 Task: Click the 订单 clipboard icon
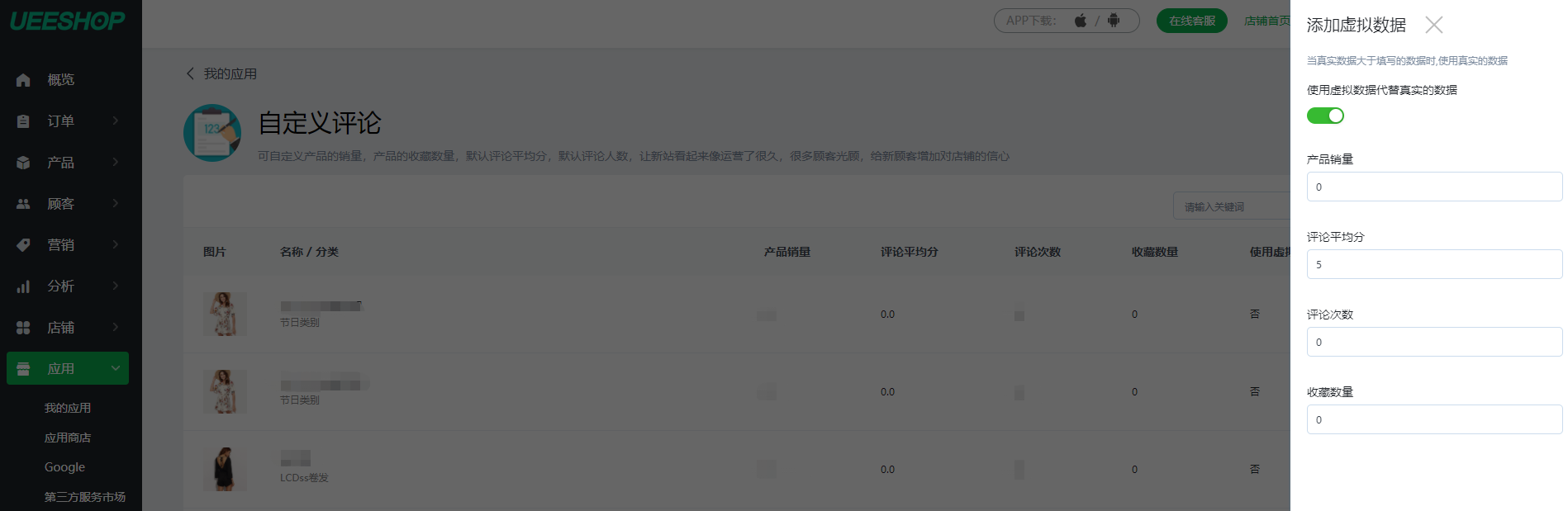(23, 121)
